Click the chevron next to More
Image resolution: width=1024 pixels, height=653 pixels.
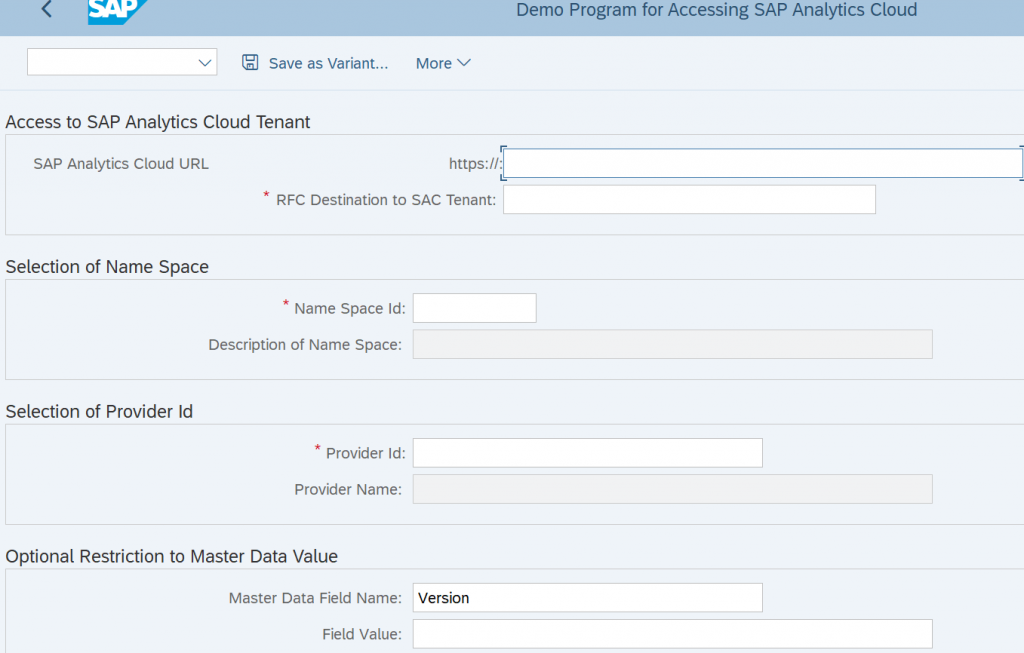tap(464, 63)
